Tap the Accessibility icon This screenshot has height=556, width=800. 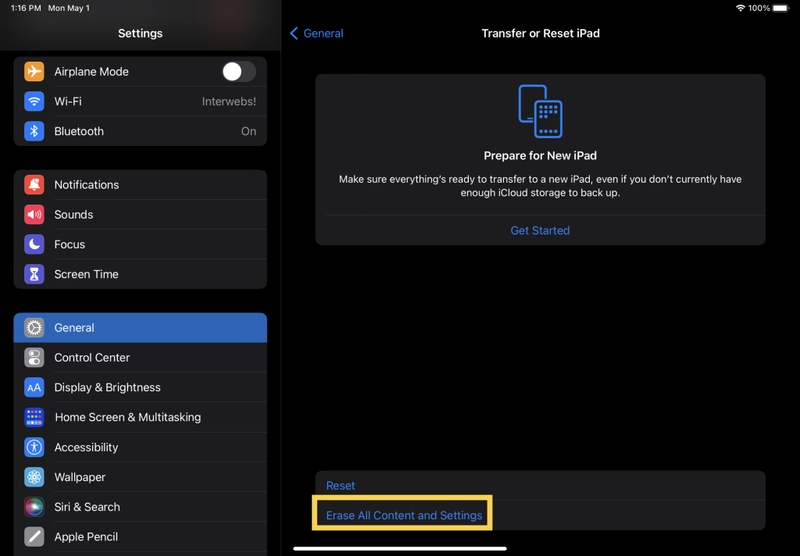tap(34, 447)
